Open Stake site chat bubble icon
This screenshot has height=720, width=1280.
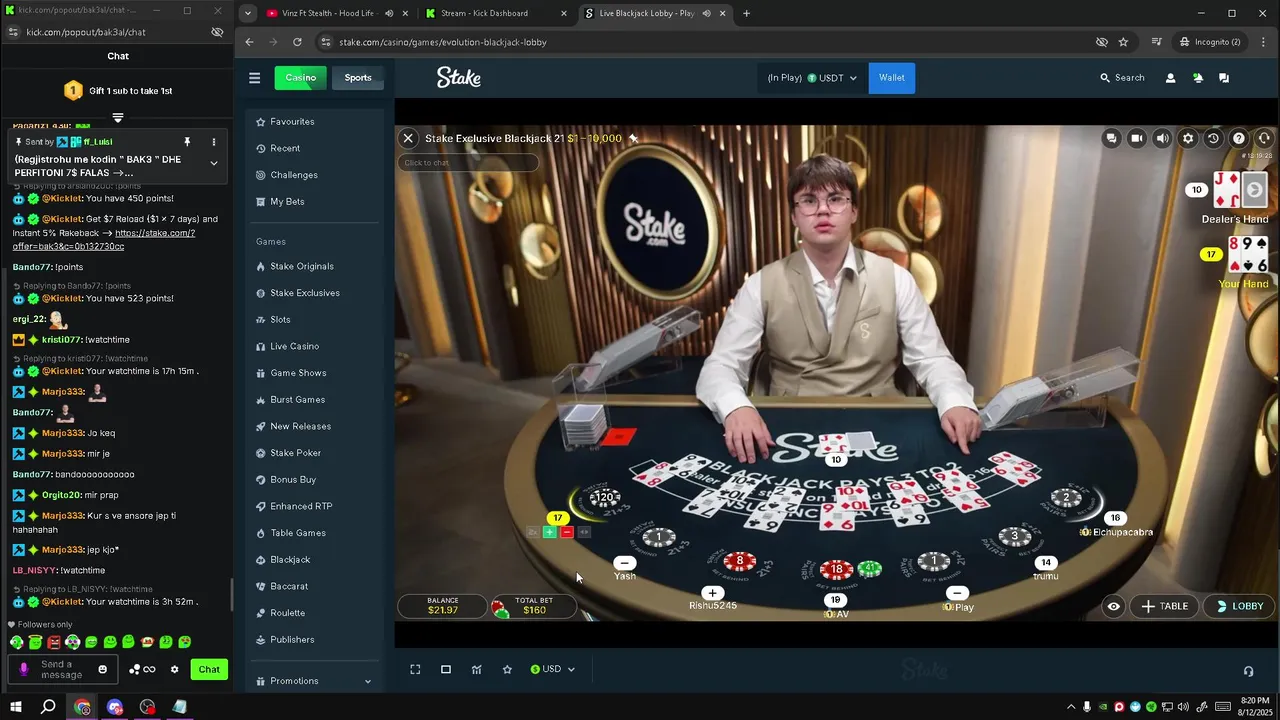coord(1224,78)
